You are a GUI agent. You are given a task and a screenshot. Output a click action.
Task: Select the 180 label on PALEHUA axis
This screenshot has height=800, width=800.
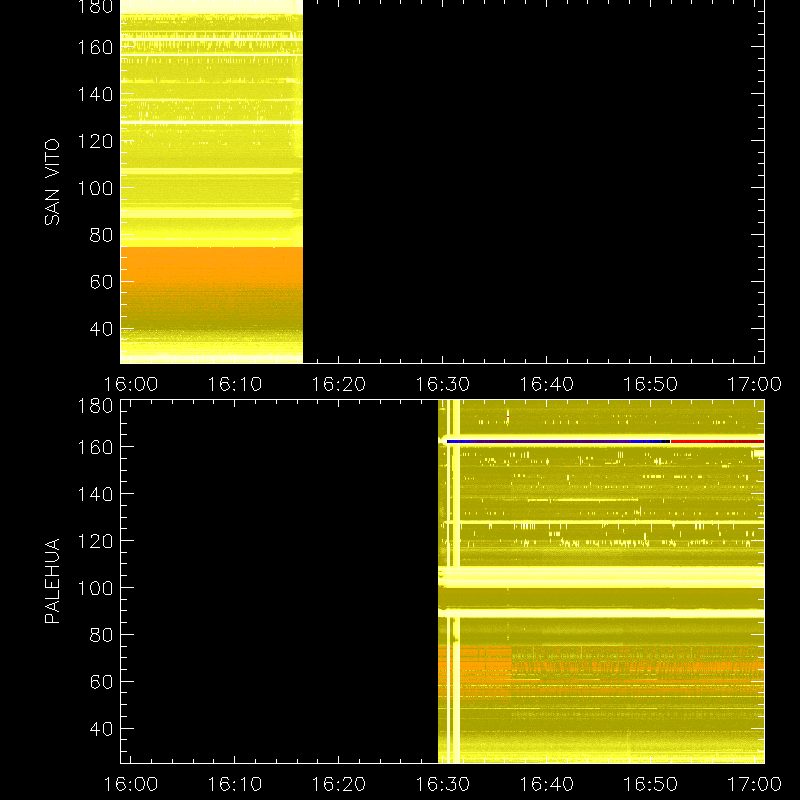[x=95, y=406]
